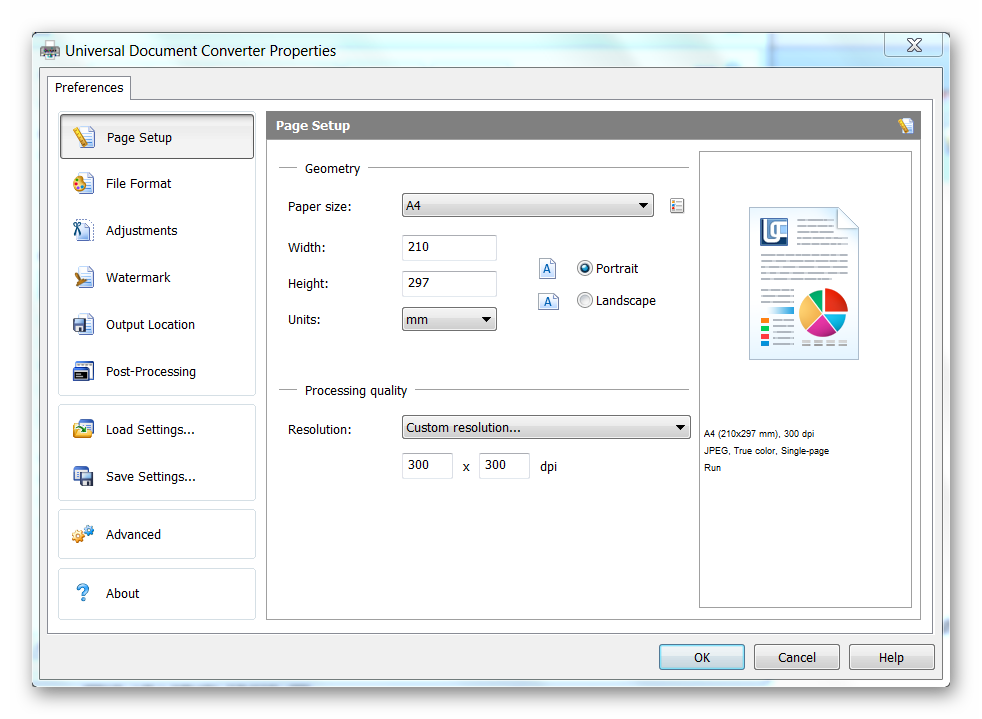The height and width of the screenshot is (719, 982).
Task: Select the Preferences tab
Action: click(89, 88)
